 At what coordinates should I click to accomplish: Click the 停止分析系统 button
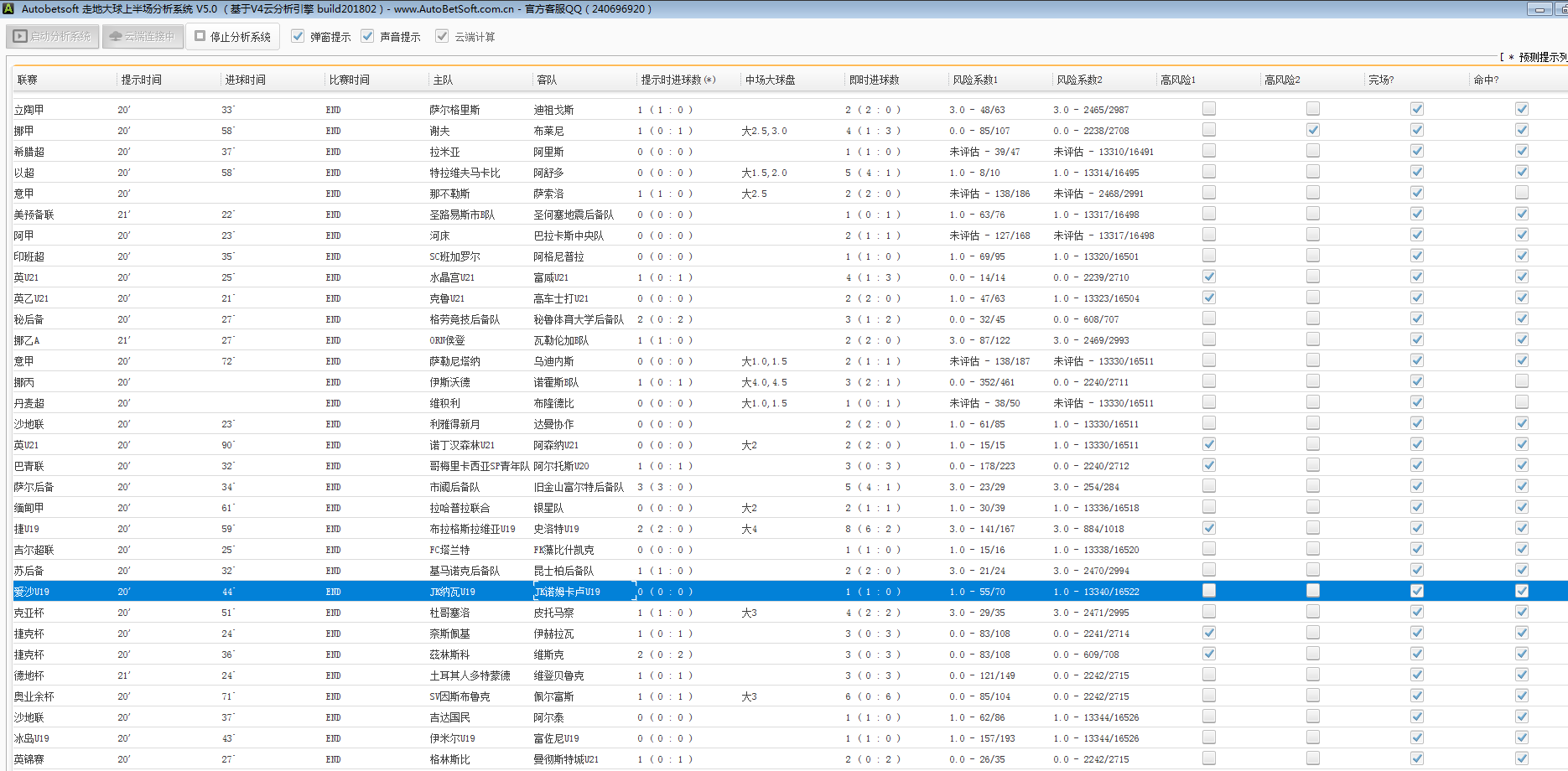pos(232,37)
